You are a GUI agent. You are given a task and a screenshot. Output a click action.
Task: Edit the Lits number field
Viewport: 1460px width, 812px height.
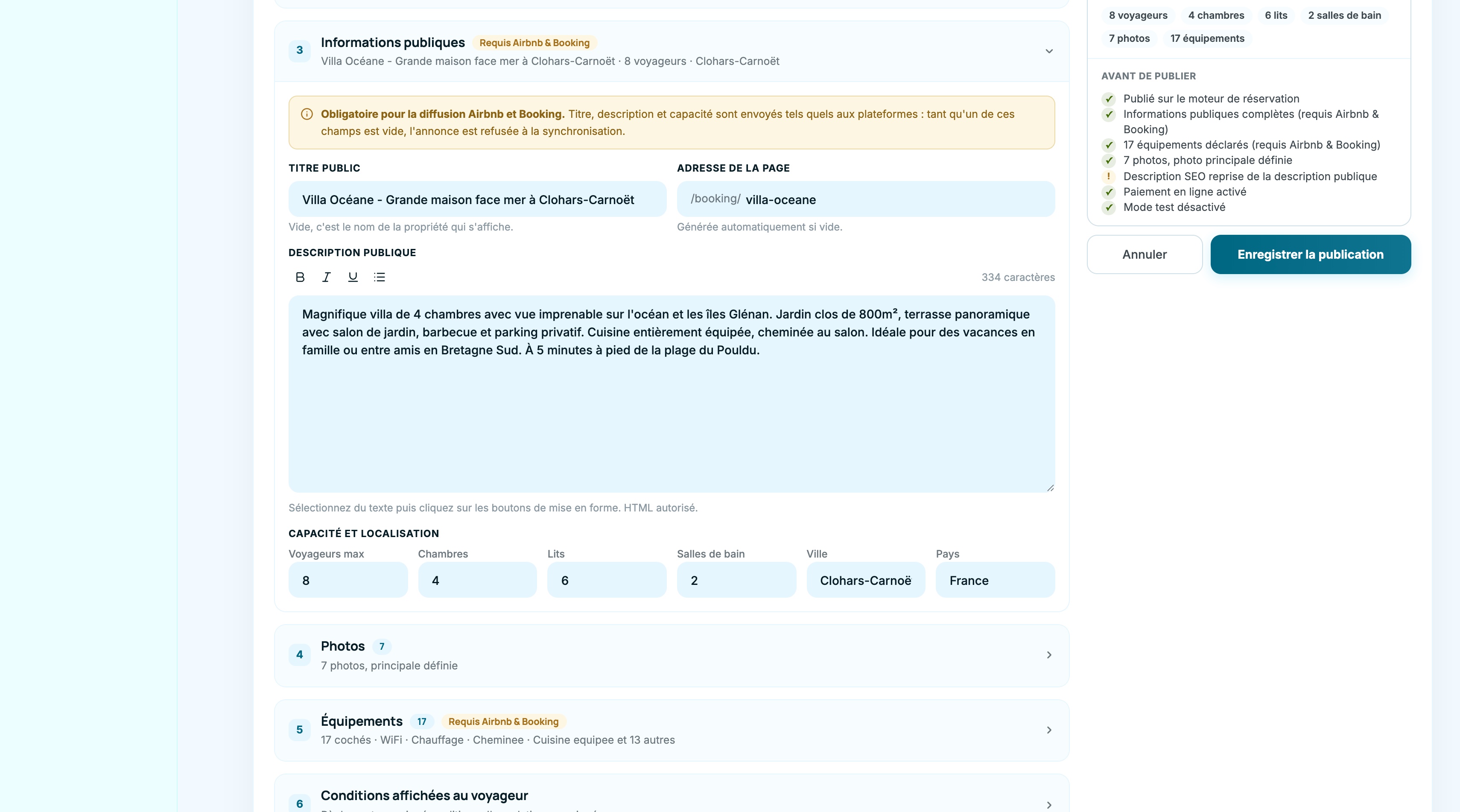(607, 580)
